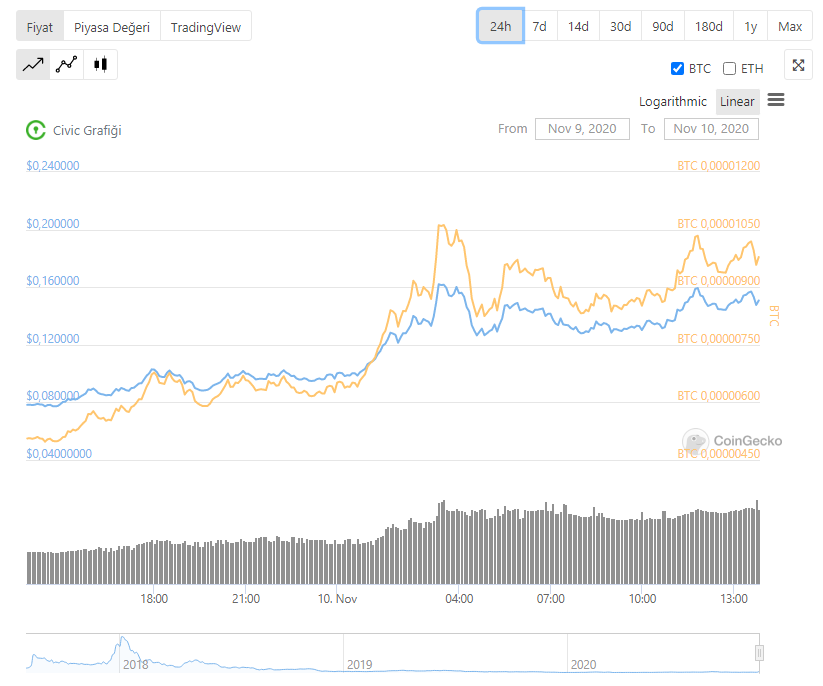This screenshot has height=686, width=823.
Task: Show the Max time range
Action: pos(790,26)
